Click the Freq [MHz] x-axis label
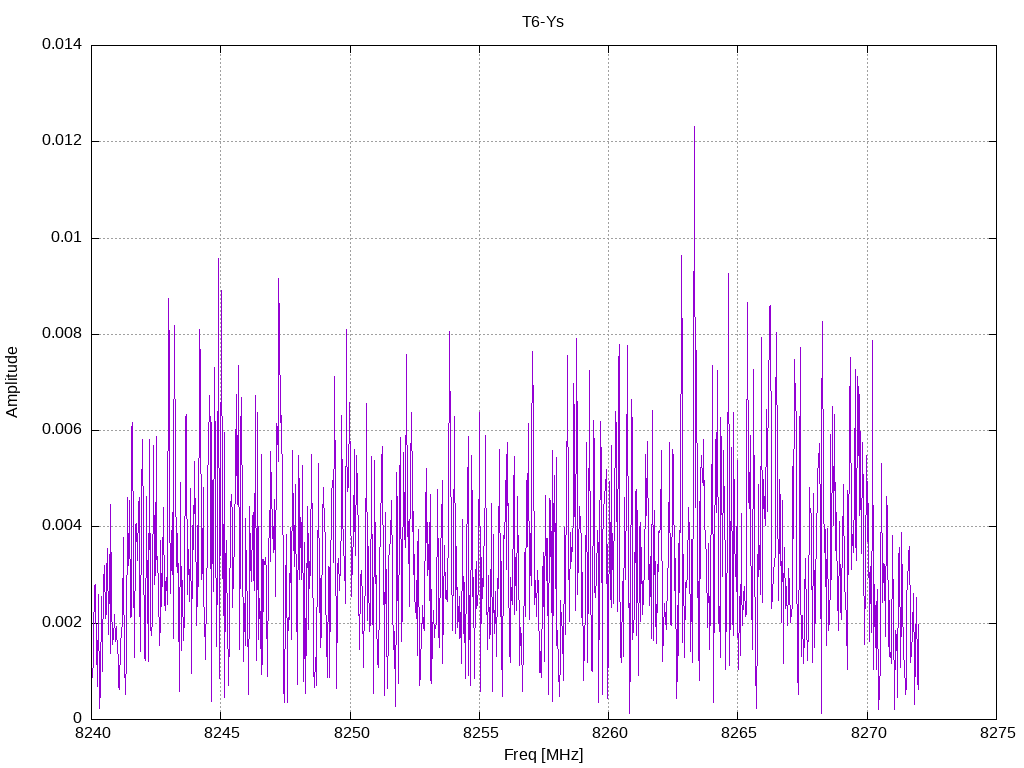This screenshot has width=1024, height=768. [543, 755]
